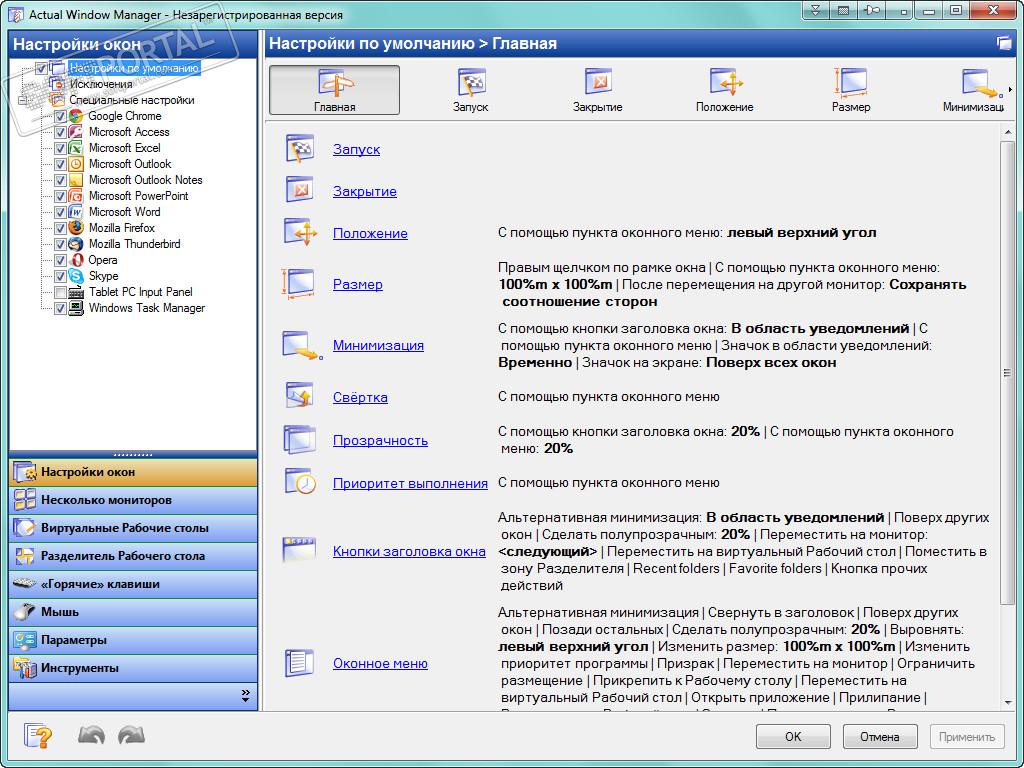Viewport: 1024px width, 768px height.
Task: Open the Положение link
Action: 370,233
